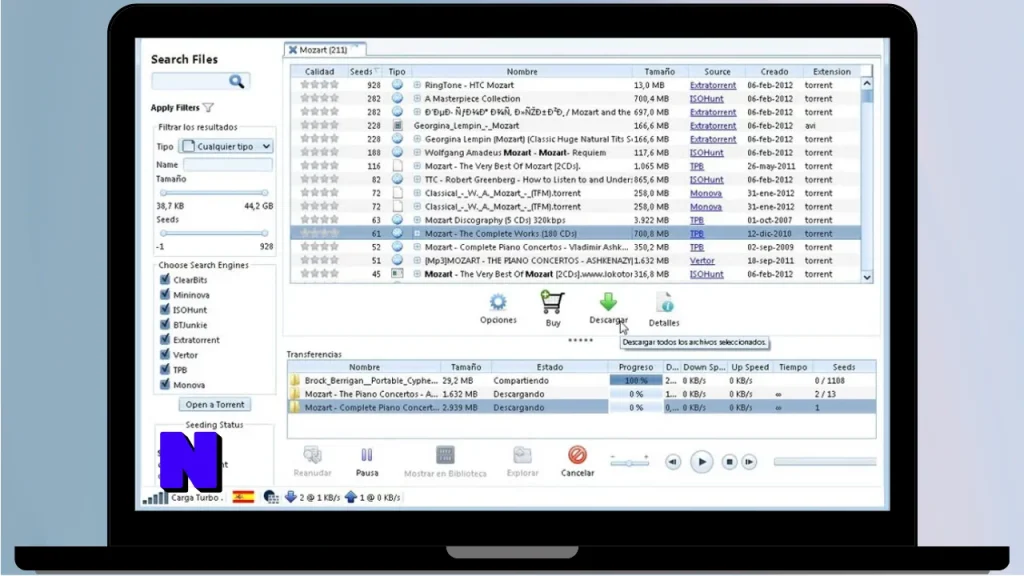Click the Explorar folder icon
1024x576 pixels.
[522, 455]
